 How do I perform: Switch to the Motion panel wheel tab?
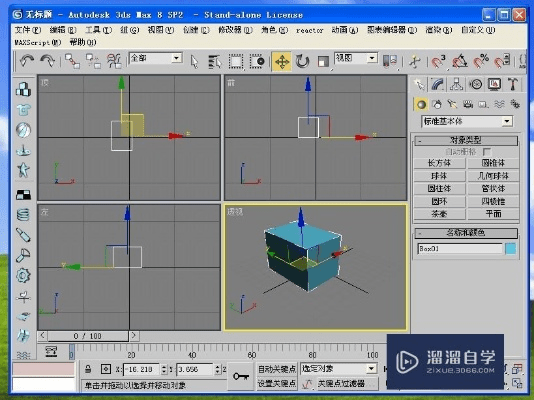(475, 84)
